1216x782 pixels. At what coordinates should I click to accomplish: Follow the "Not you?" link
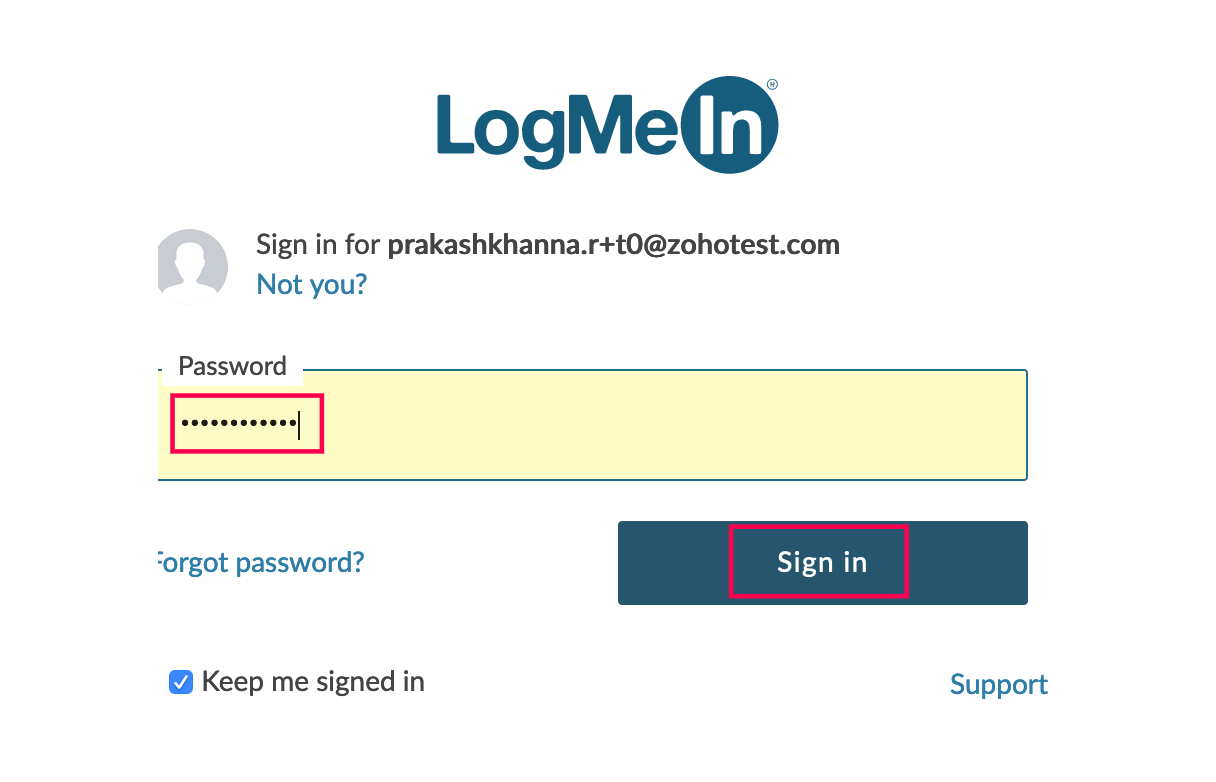(x=312, y=284)
